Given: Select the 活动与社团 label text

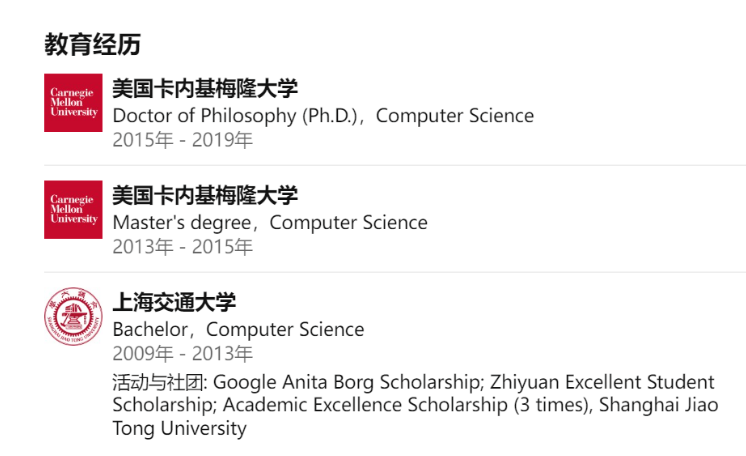Looking at the screenshot, I should 160,382.
